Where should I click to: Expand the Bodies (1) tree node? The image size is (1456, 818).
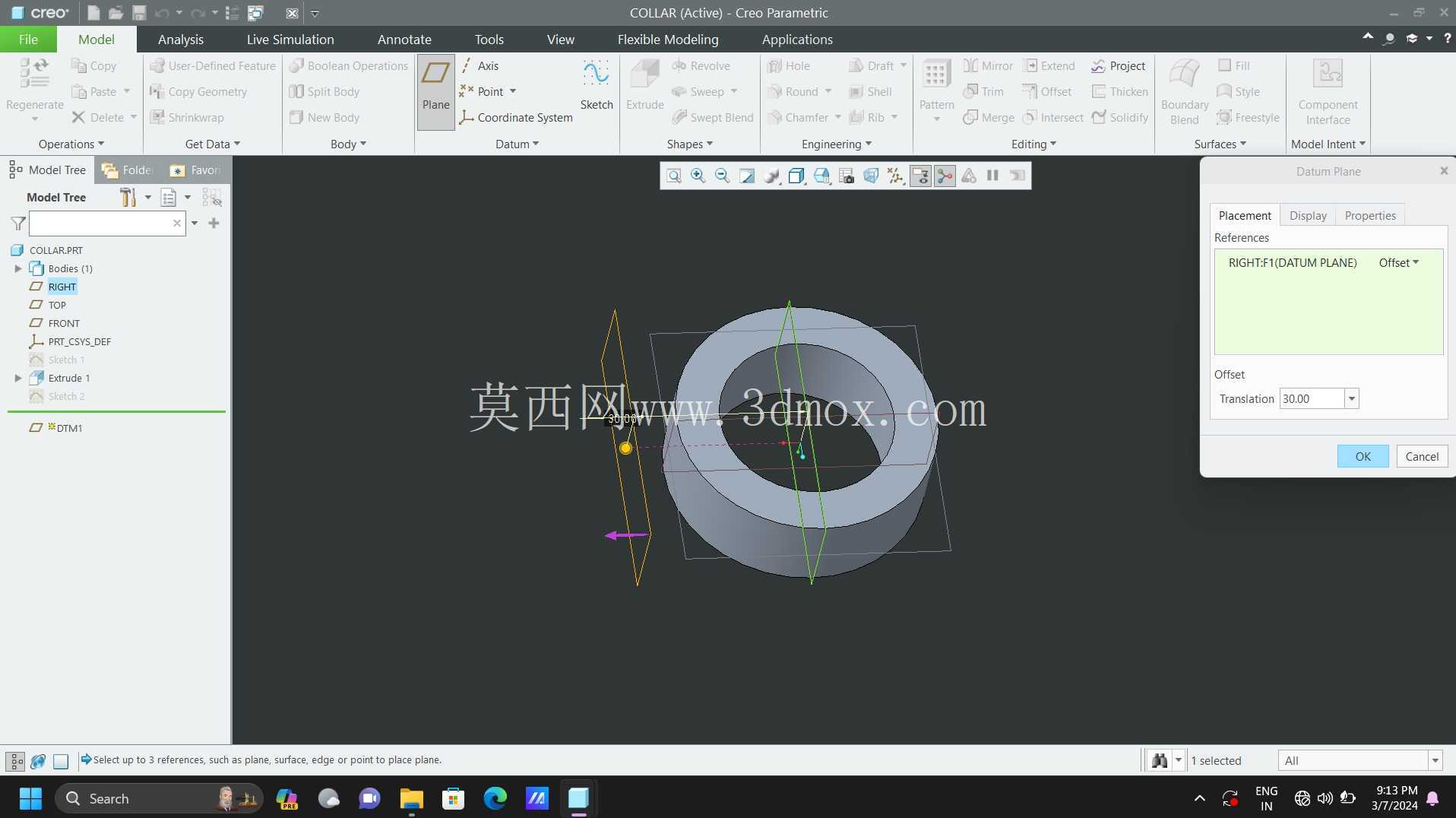click(18, 269)
